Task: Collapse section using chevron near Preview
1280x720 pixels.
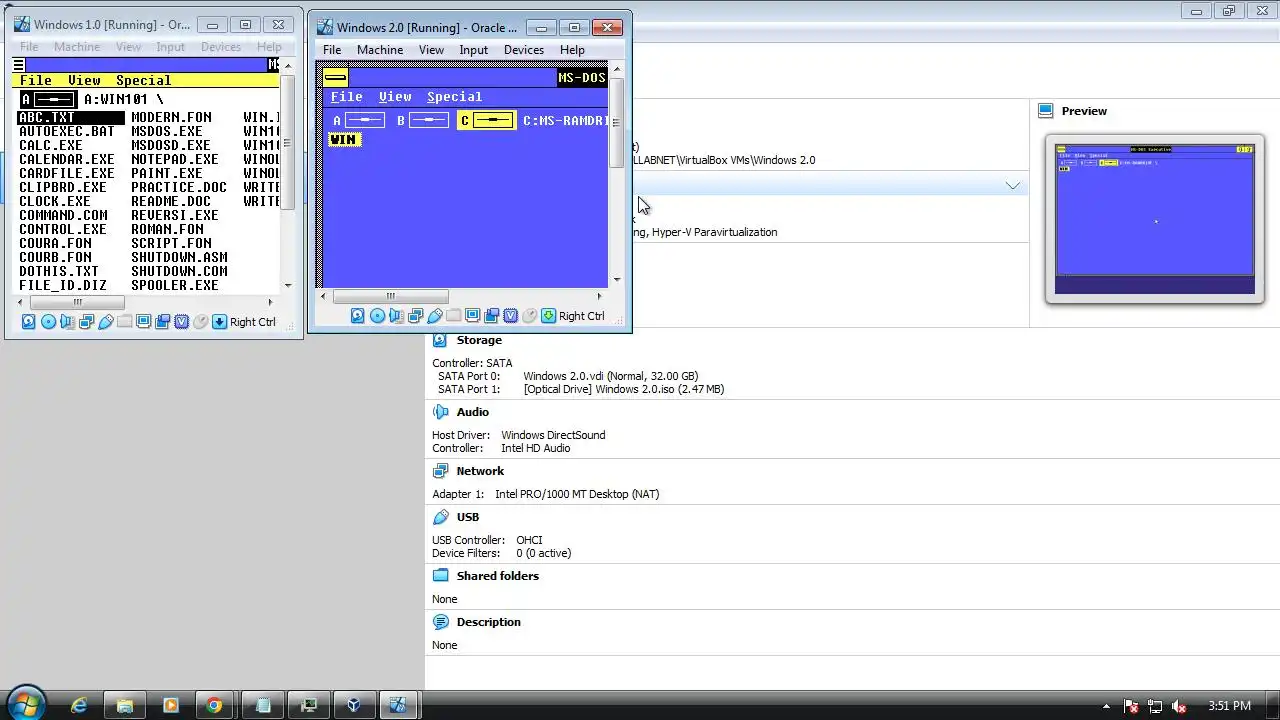Action: pyautogui.click(x=1013, y=185)
